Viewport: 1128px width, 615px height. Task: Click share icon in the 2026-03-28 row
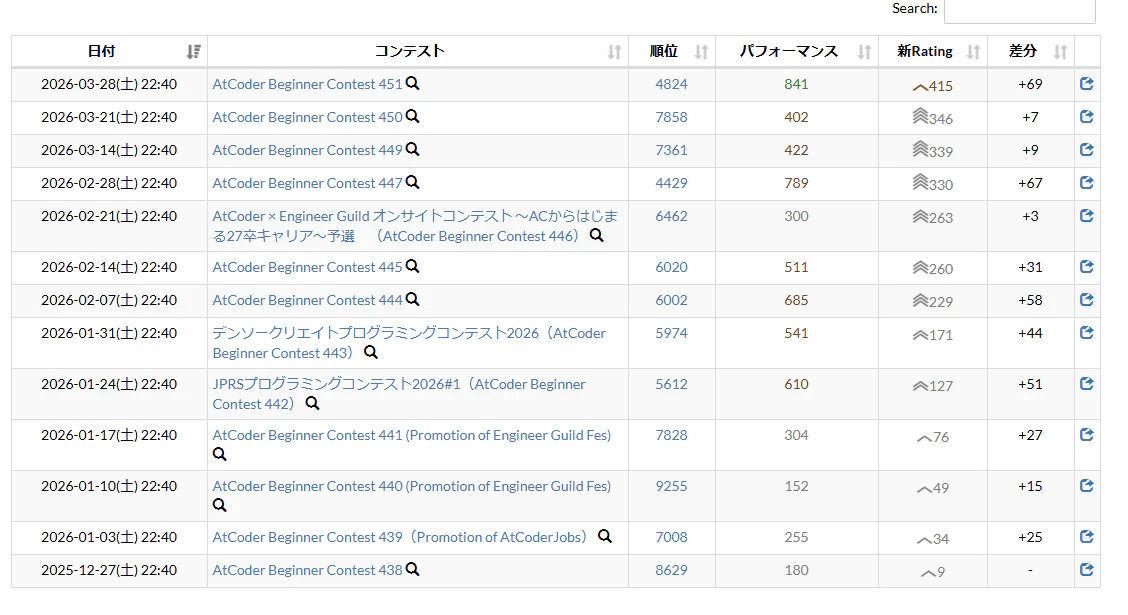pos(1087,83)
